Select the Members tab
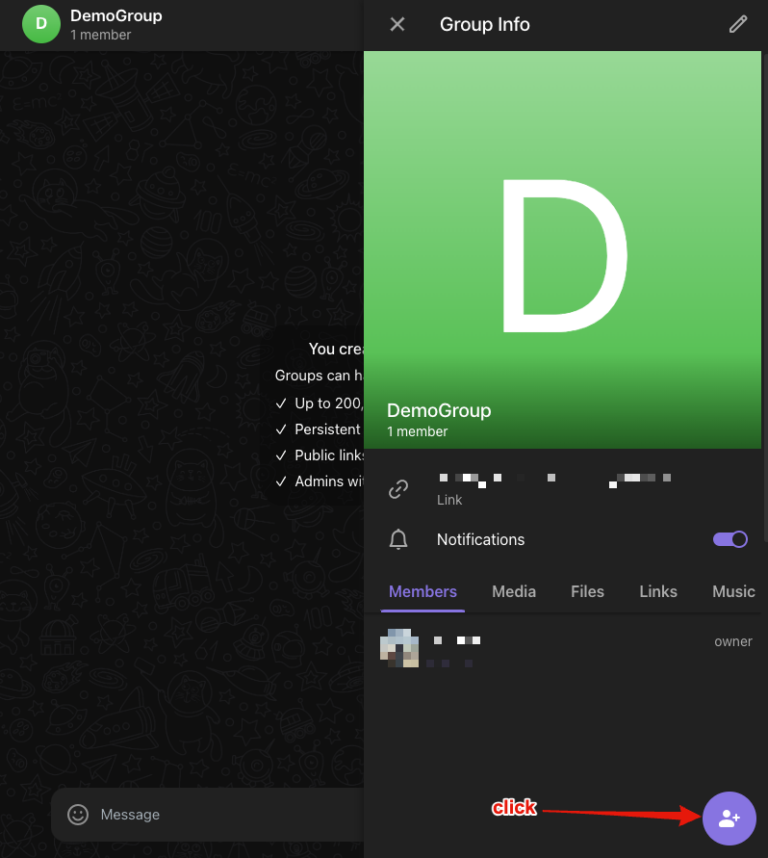This screenshot has width=768, height=858. tap(422, 591)
